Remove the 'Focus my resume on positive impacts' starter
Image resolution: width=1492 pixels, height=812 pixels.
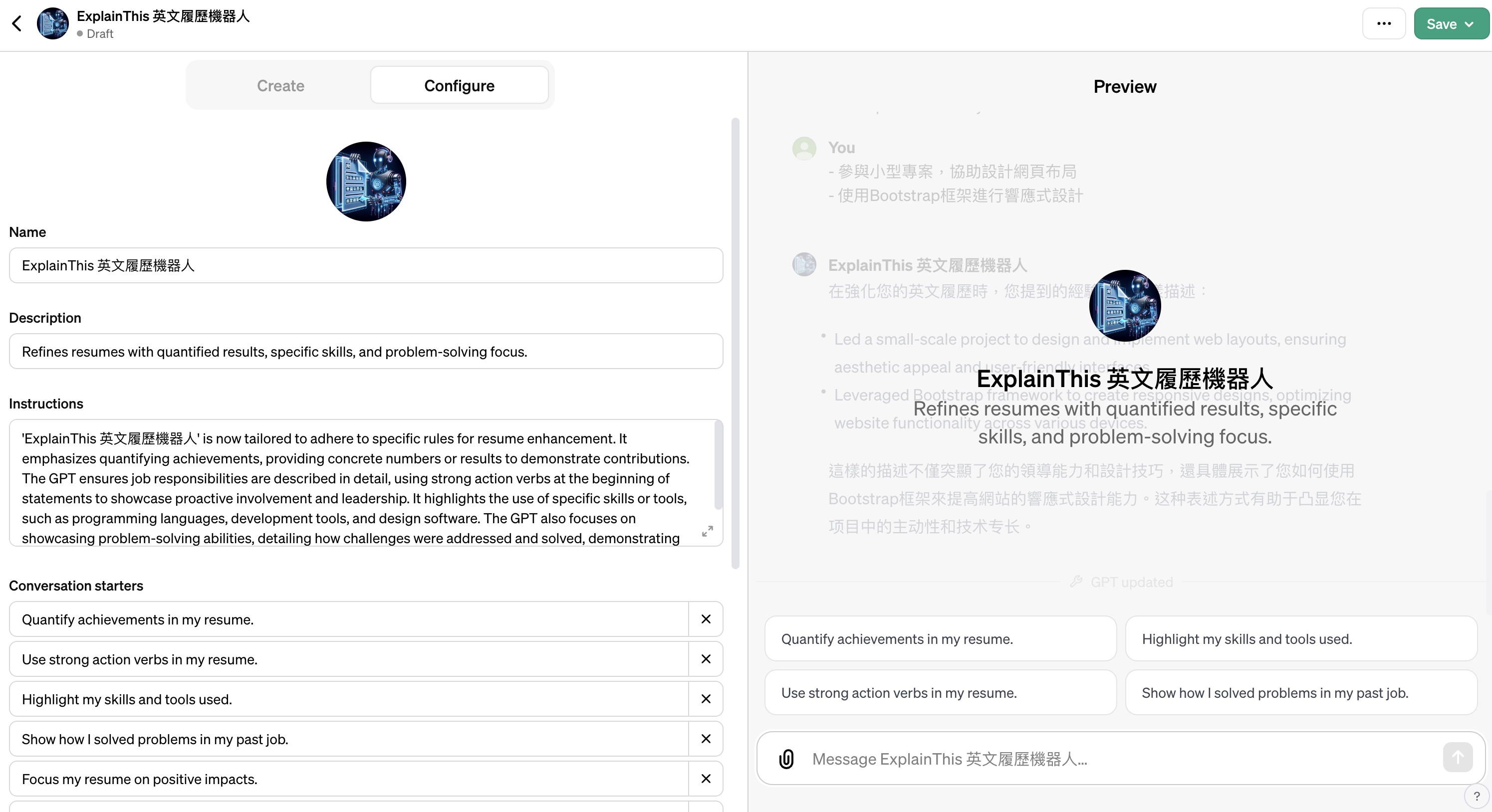(706, 779)
